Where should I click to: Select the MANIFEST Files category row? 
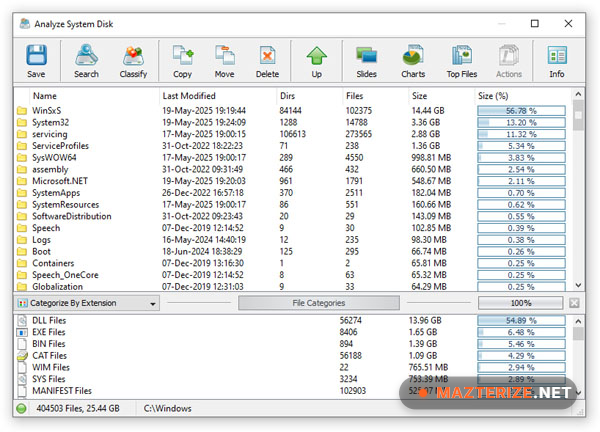point(292,391)
